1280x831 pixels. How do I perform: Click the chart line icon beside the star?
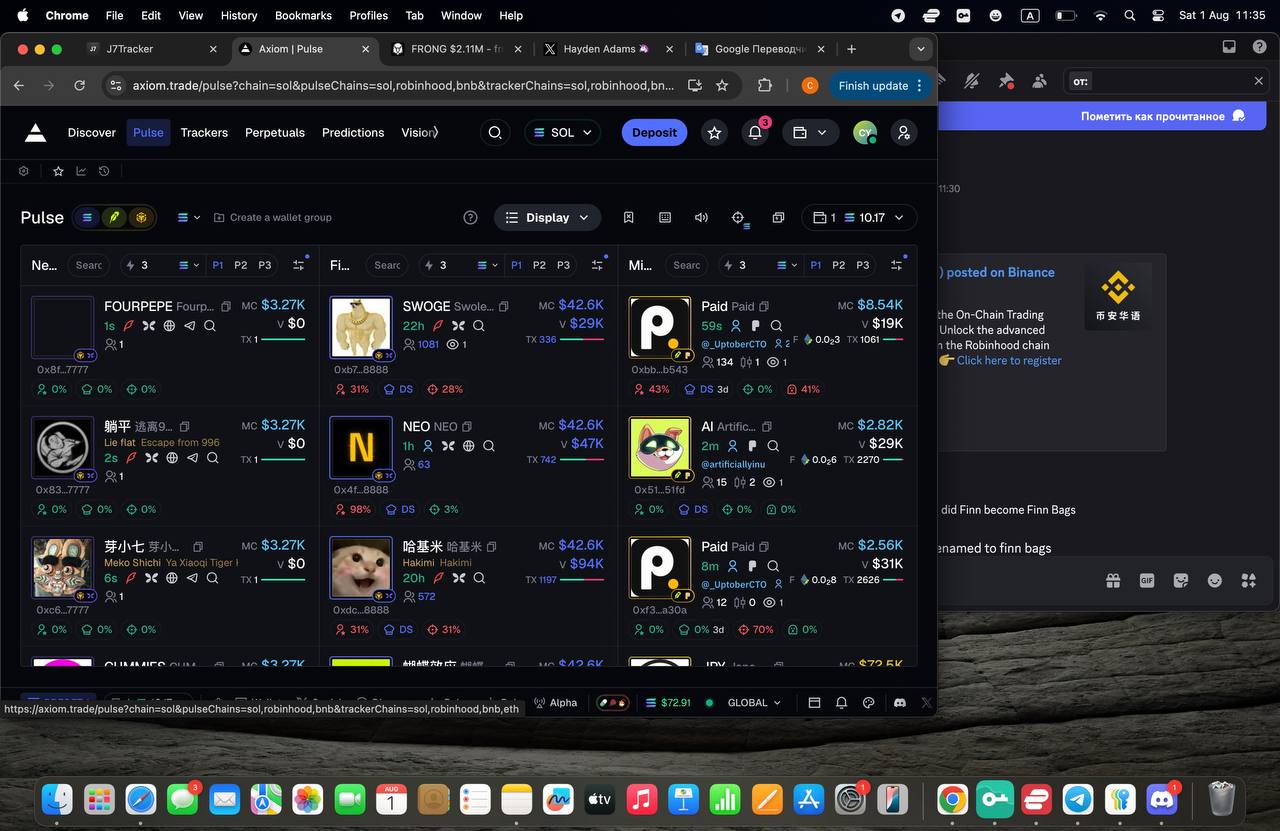pos(81,171)
